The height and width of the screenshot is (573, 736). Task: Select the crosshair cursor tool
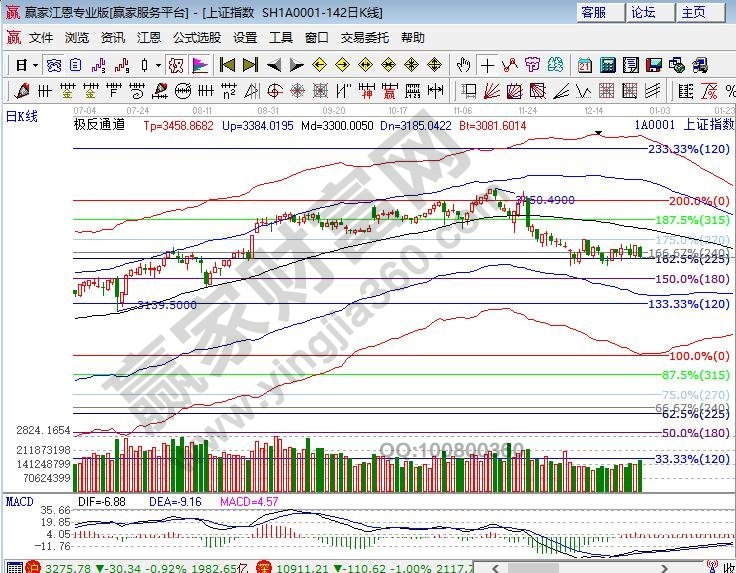click(x=487, y=65)
